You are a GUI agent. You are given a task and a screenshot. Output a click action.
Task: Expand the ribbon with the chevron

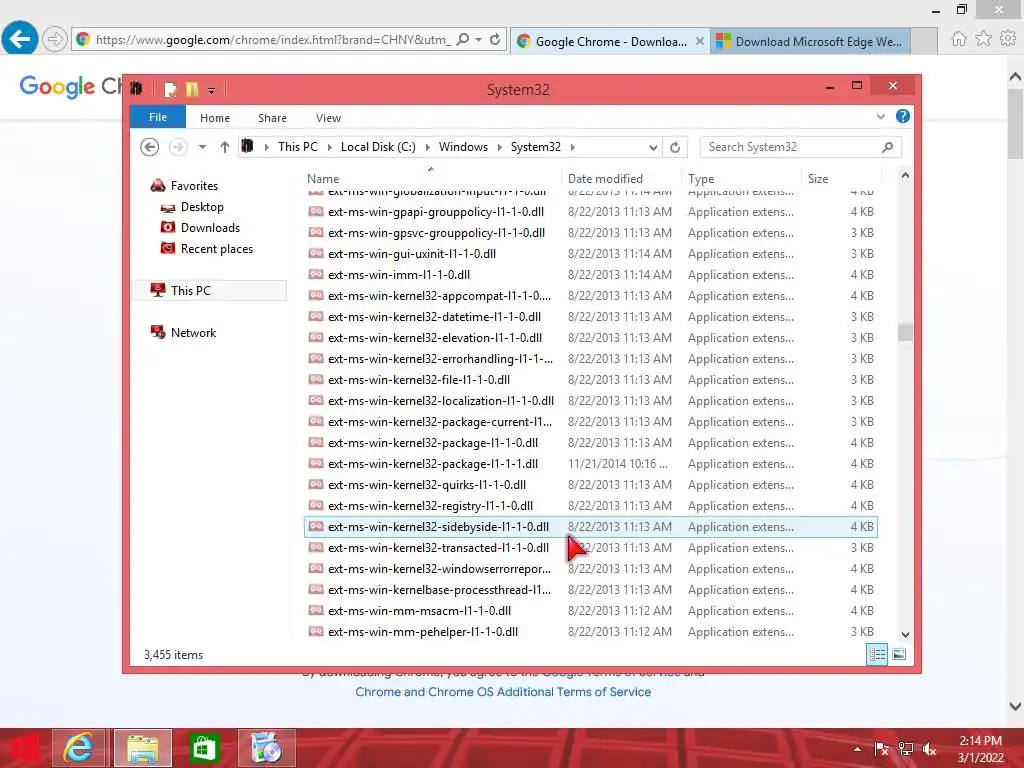881,117
